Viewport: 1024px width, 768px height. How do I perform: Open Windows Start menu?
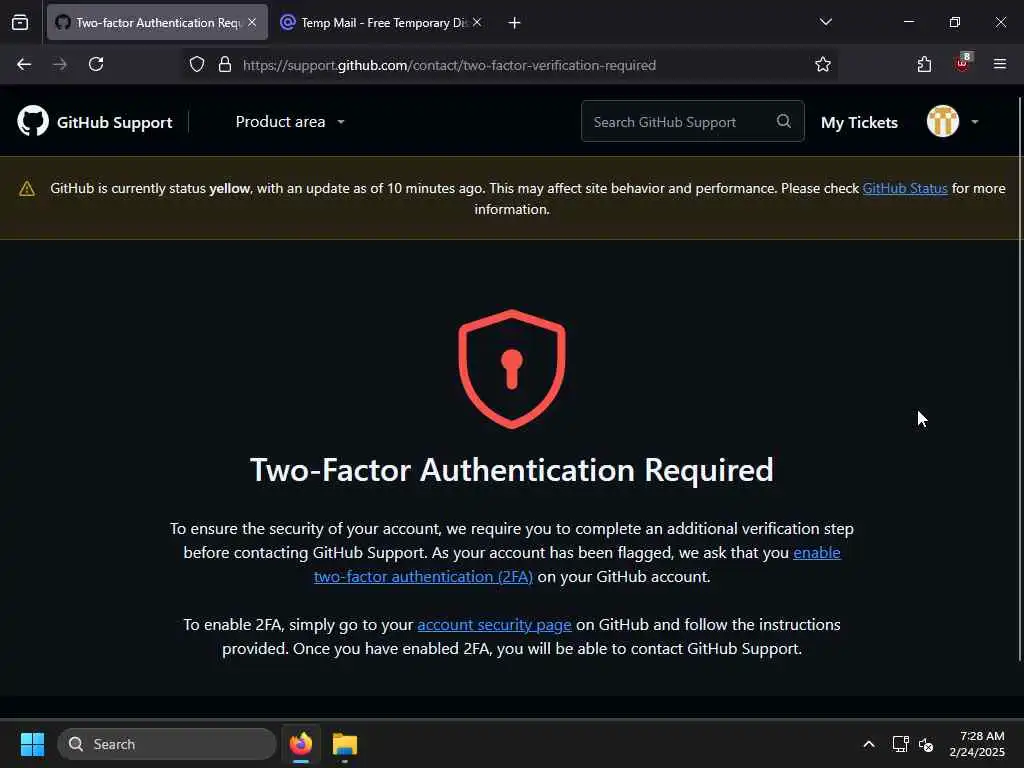[32, 744]
